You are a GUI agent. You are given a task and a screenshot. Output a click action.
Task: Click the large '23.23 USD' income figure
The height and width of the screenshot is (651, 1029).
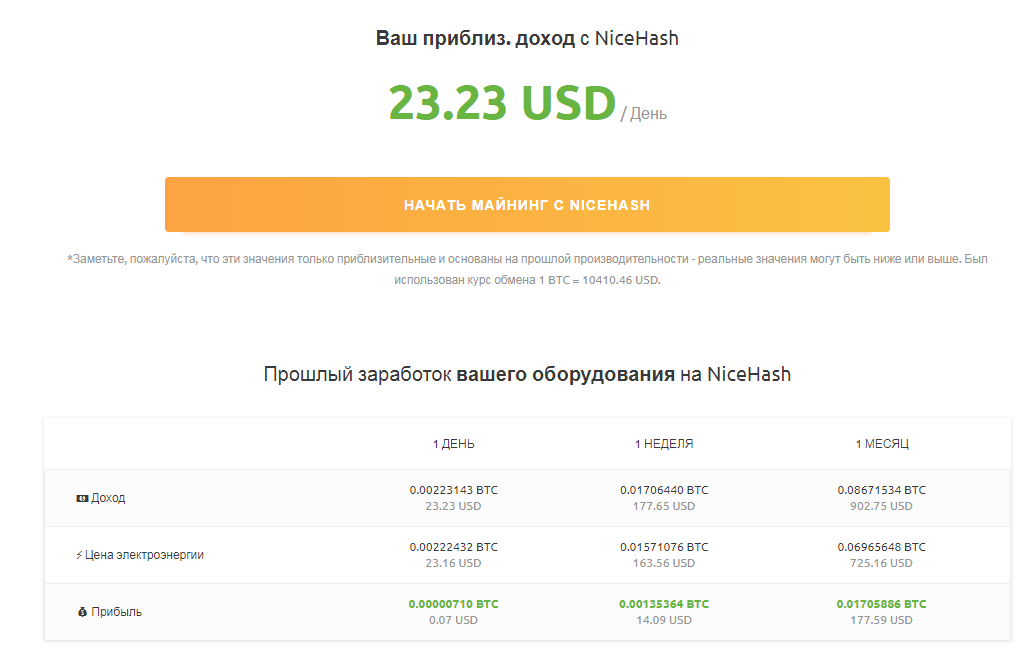pos(502,103)
